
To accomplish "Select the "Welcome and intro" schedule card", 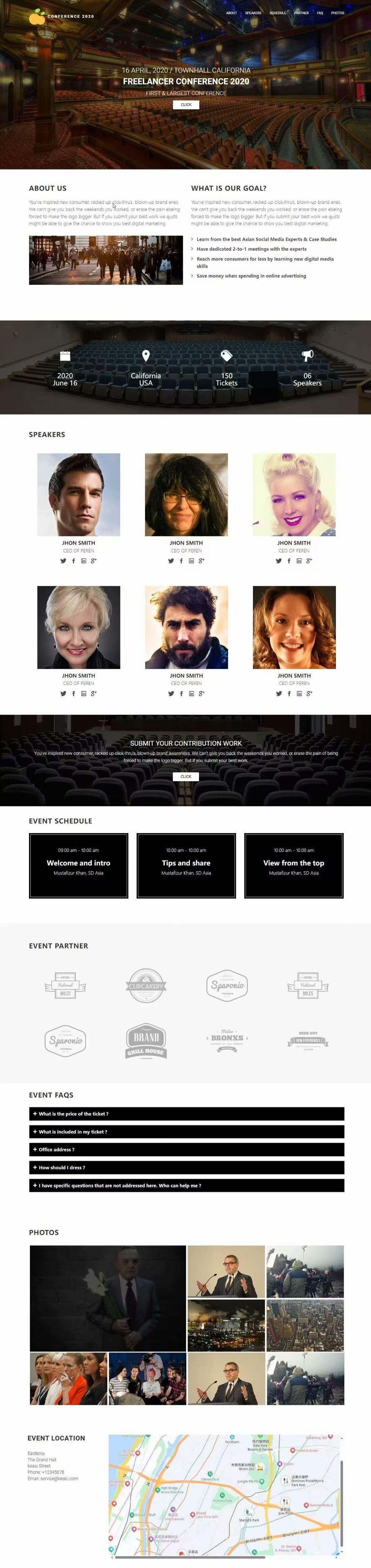I will coord(79,865).
